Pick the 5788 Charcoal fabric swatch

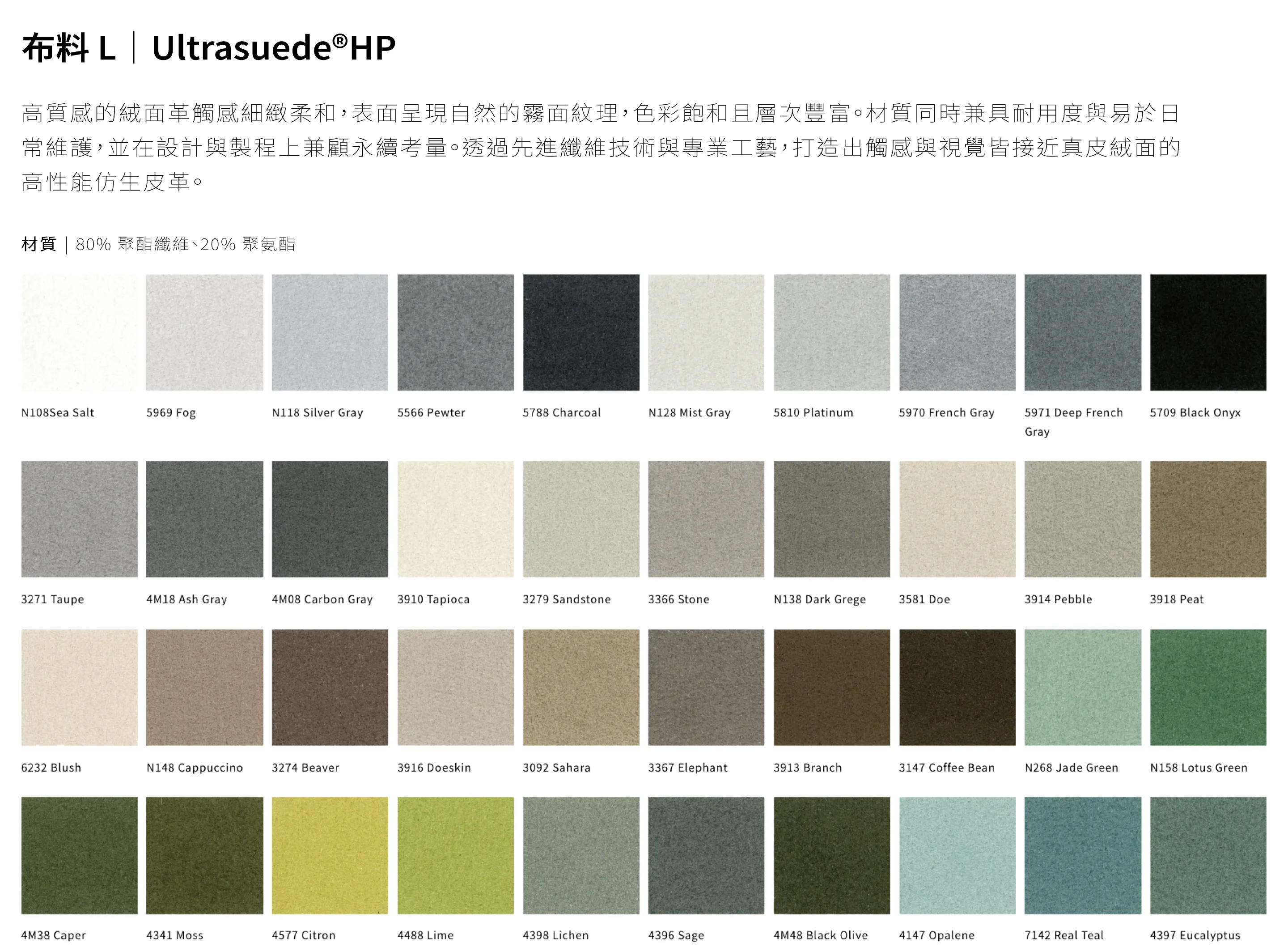pyautogui.click(x=581, y=332)
